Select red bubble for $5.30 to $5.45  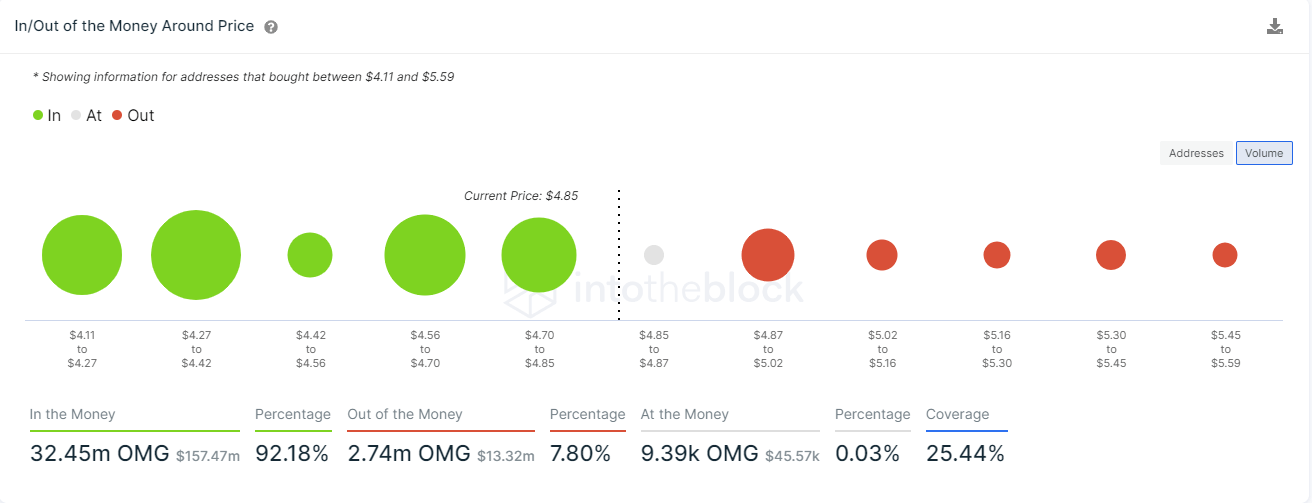point(1111,255)
